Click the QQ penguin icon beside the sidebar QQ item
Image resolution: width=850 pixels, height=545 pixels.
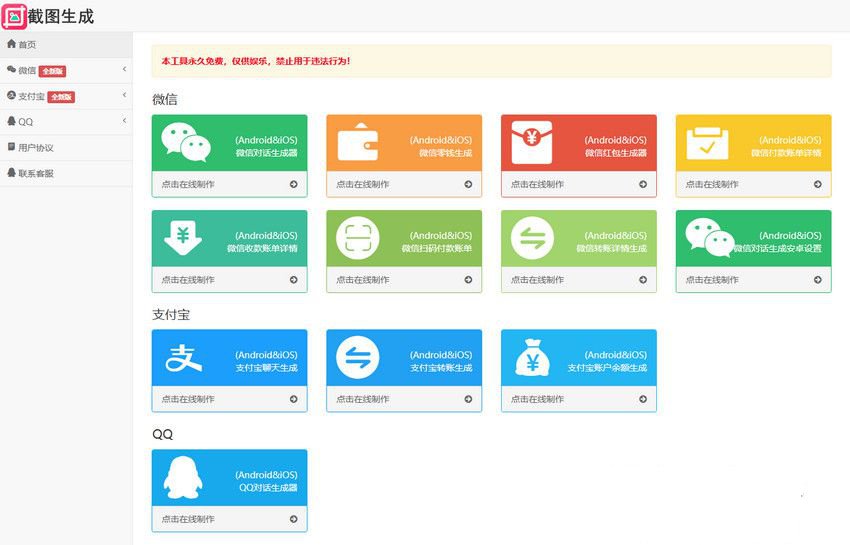11,121
